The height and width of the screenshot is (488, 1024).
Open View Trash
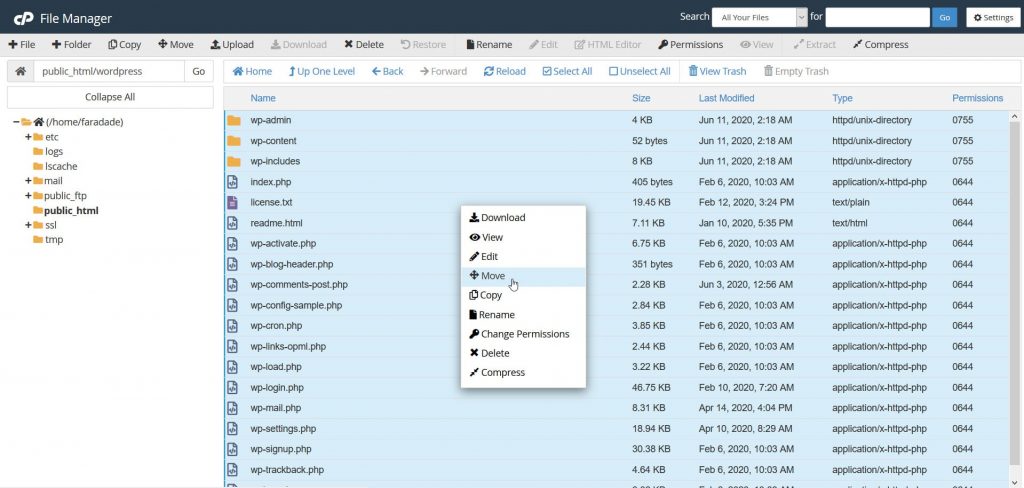click(x=717, y=72)
